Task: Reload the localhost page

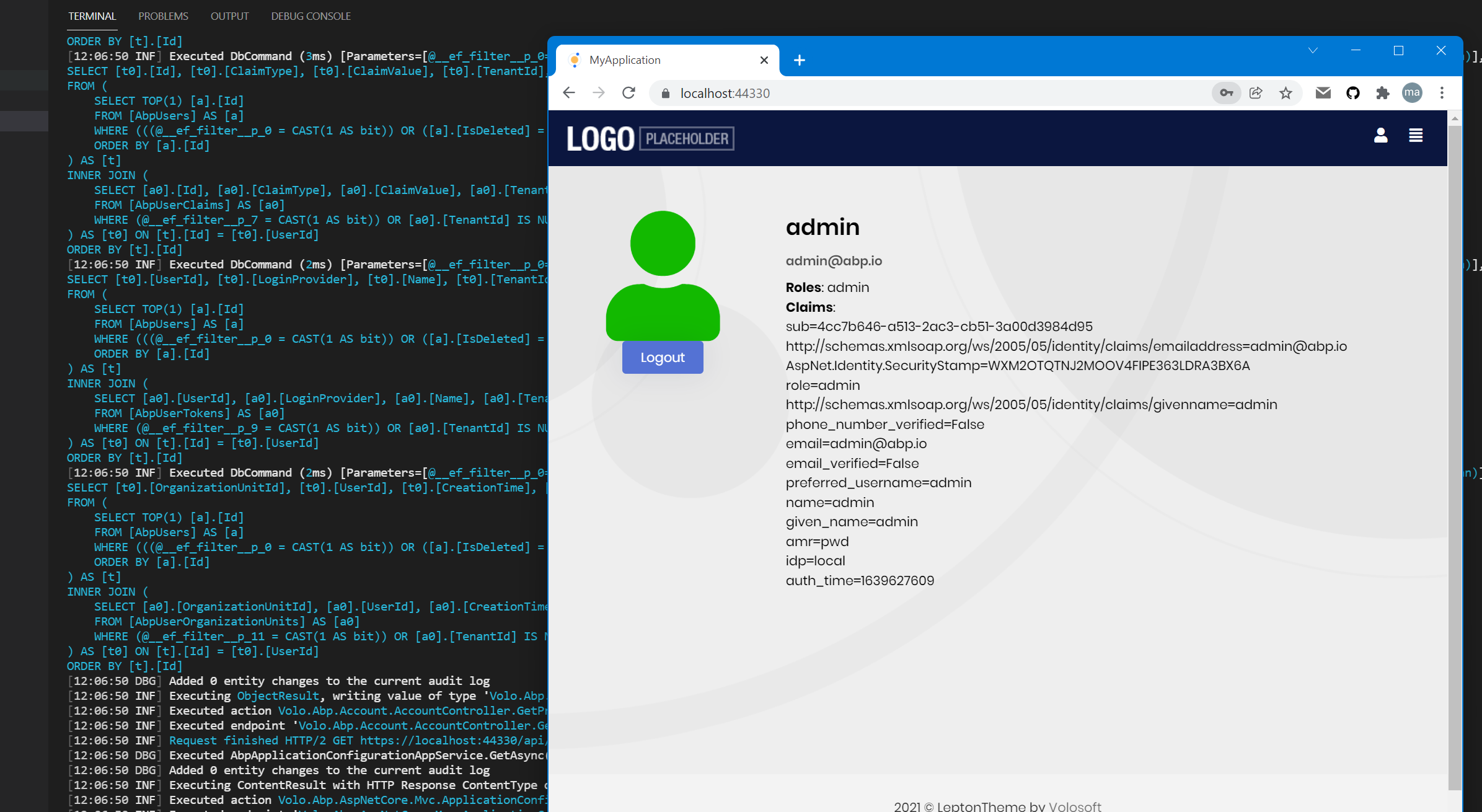Action: (629, 93)
